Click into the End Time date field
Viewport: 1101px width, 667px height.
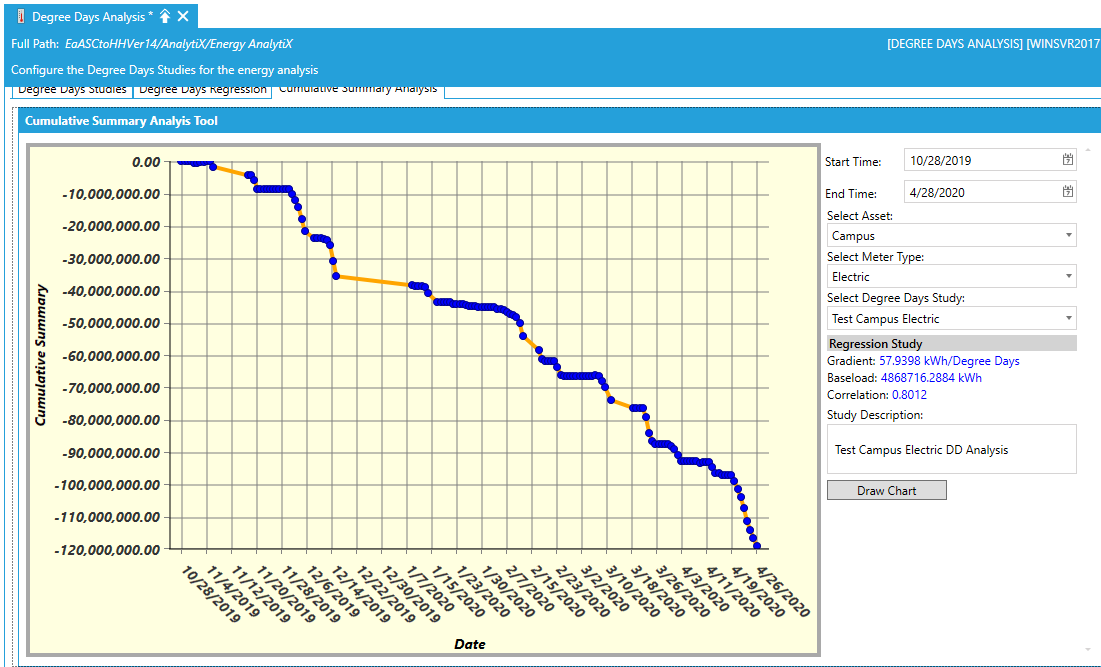[980, 192]
